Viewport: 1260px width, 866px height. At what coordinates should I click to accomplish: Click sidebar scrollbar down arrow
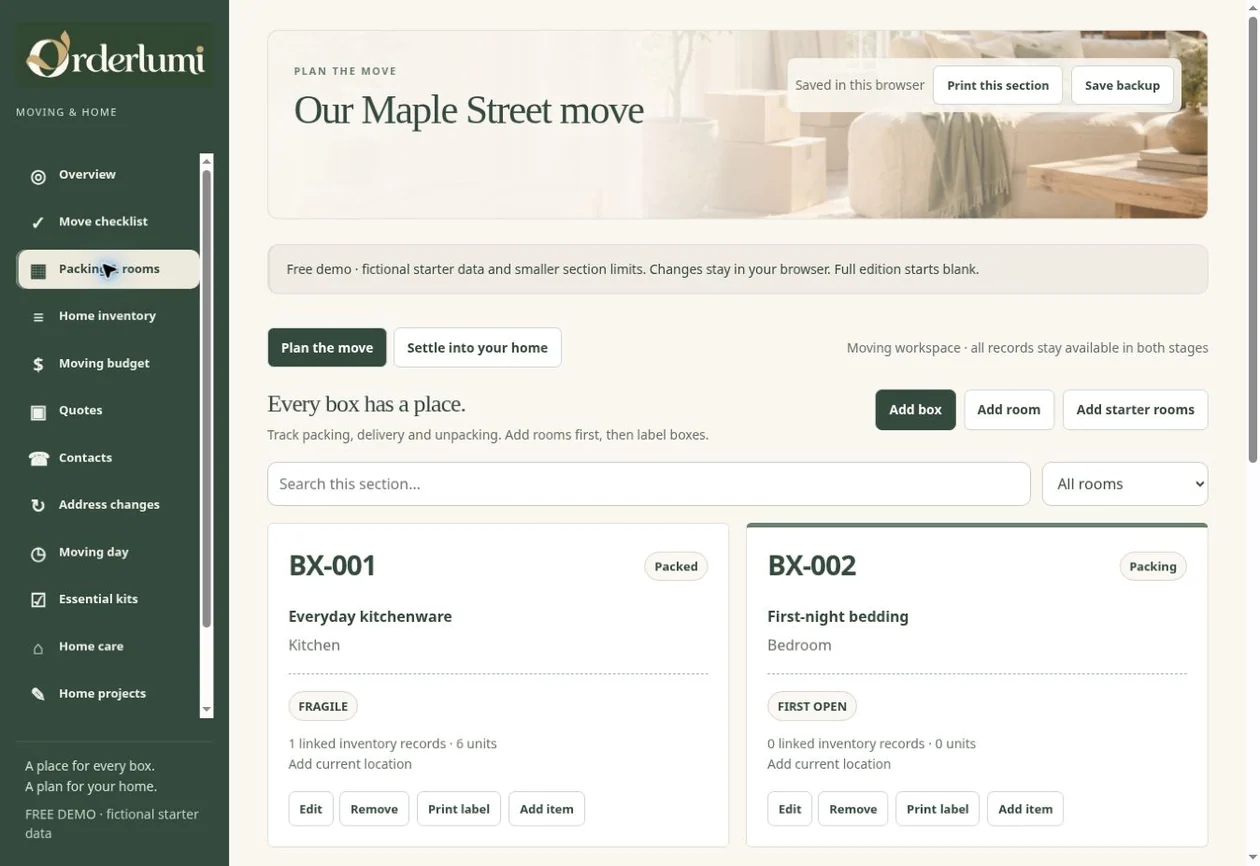click(x=207, y=710)
